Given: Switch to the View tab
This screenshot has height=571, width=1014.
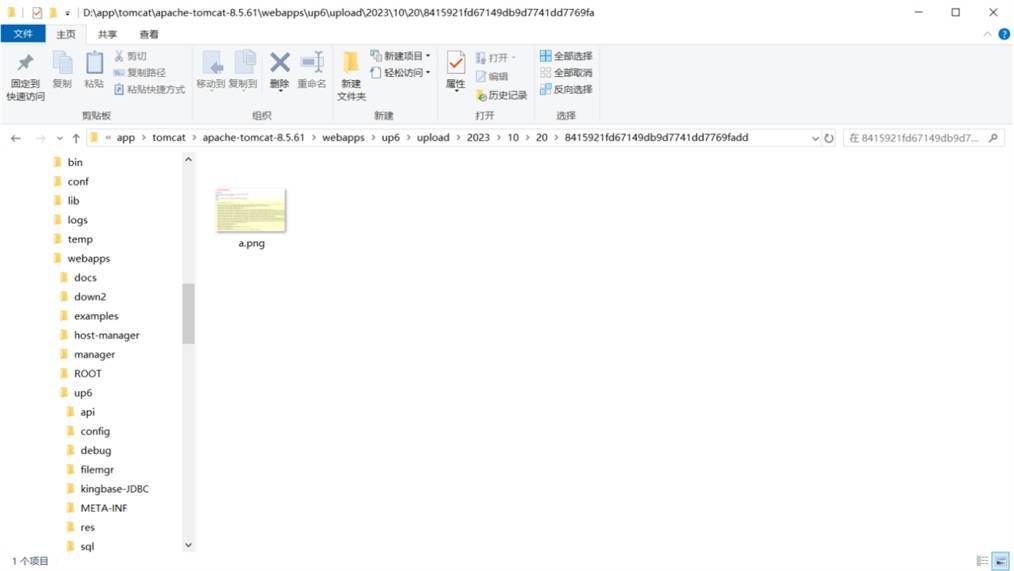Looking at the screenshot, I should [x=149, y=34].
